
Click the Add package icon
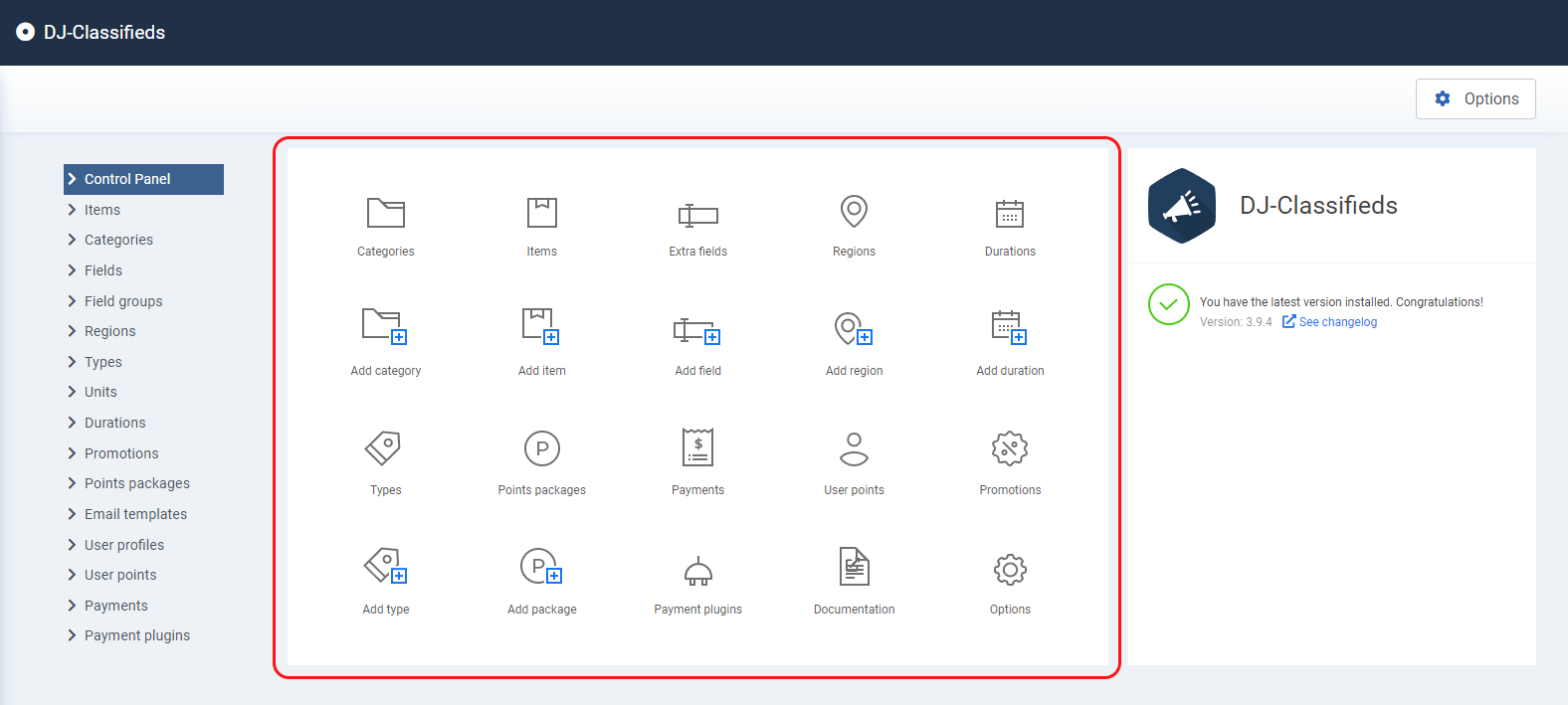(542, 566)
